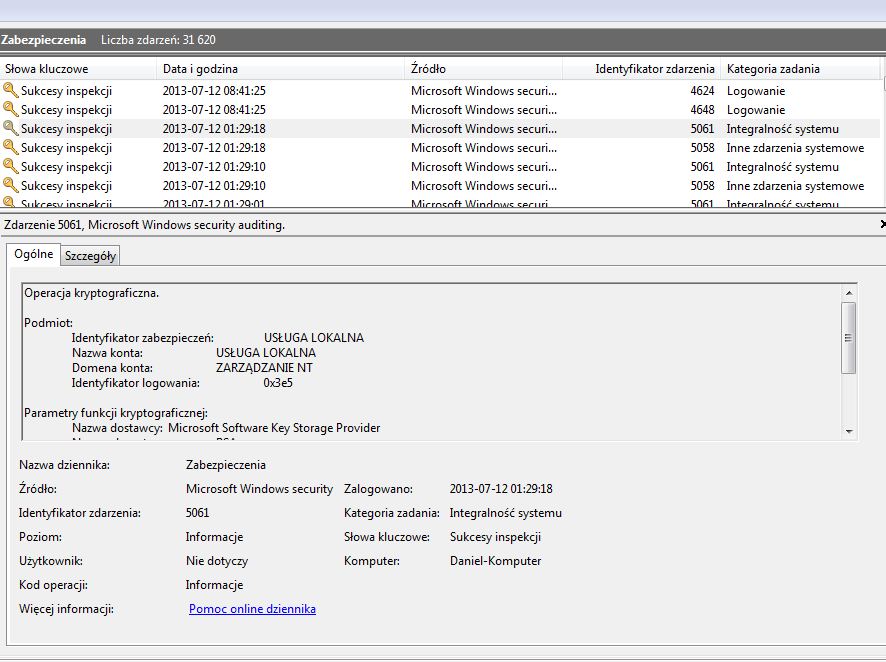
Task: Click USŁUGA LOKALNA next to Nazwa konta
Action: (266, 353)
